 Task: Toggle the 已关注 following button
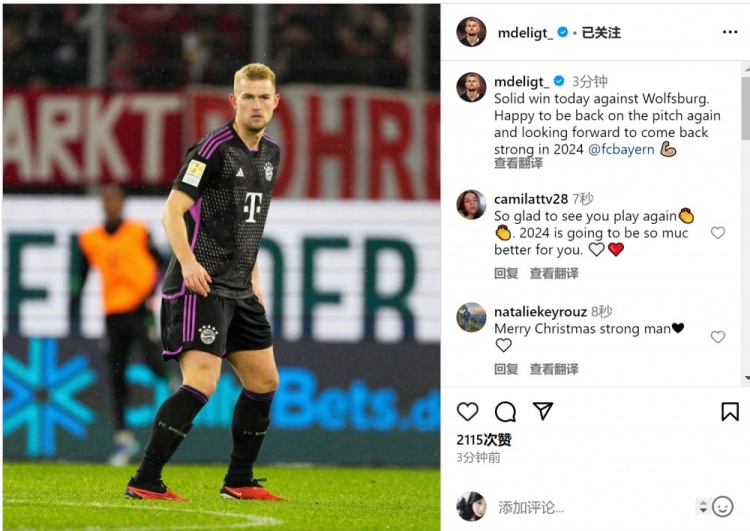pos(601,33)
